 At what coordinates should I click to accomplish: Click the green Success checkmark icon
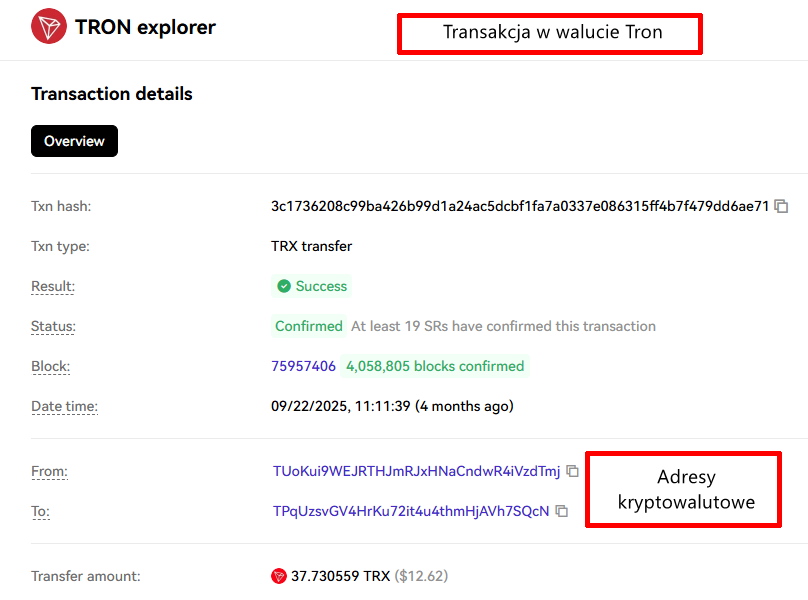tap(284, 286)
